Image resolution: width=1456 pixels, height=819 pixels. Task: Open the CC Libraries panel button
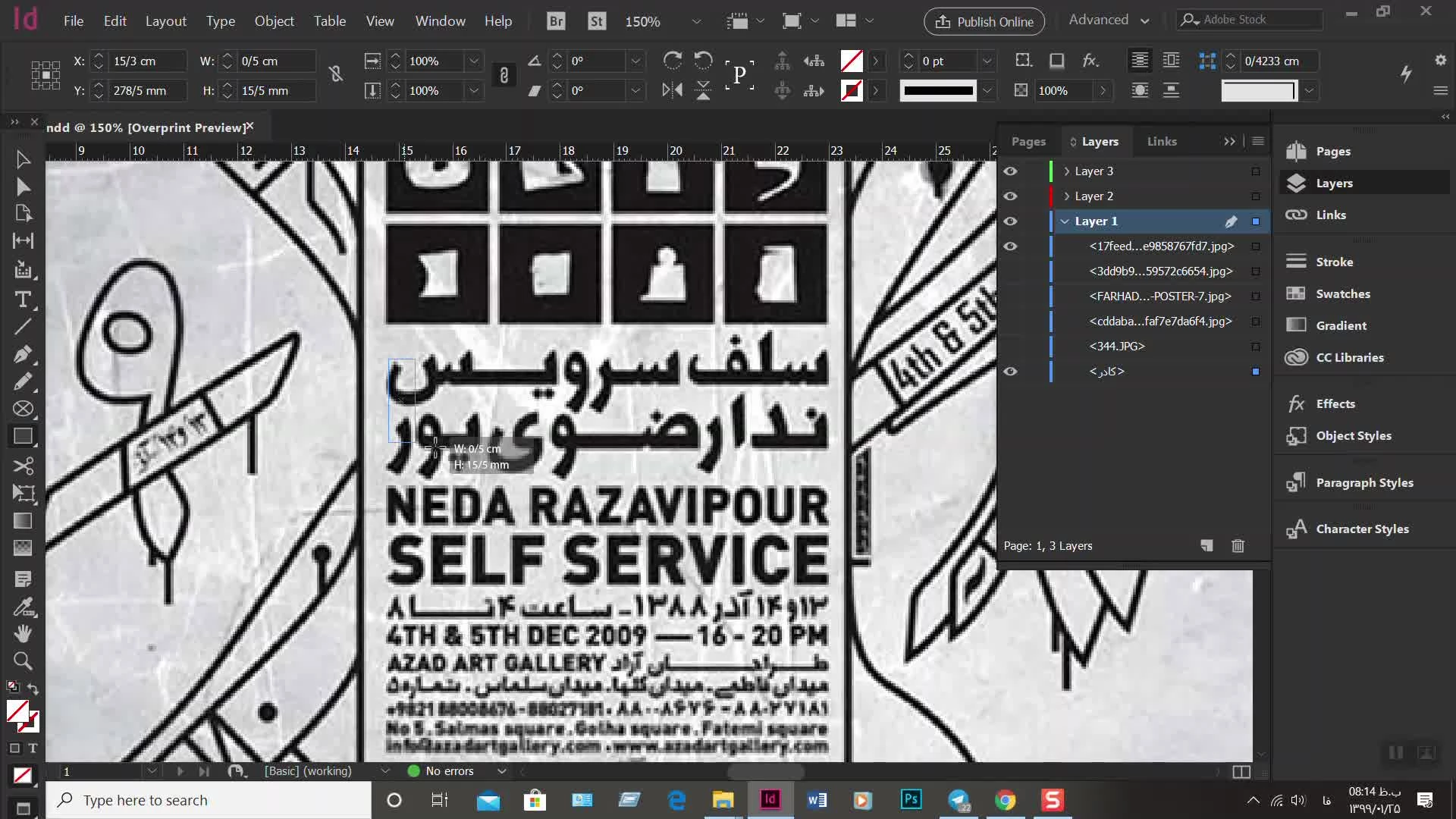click(1349, 357)
